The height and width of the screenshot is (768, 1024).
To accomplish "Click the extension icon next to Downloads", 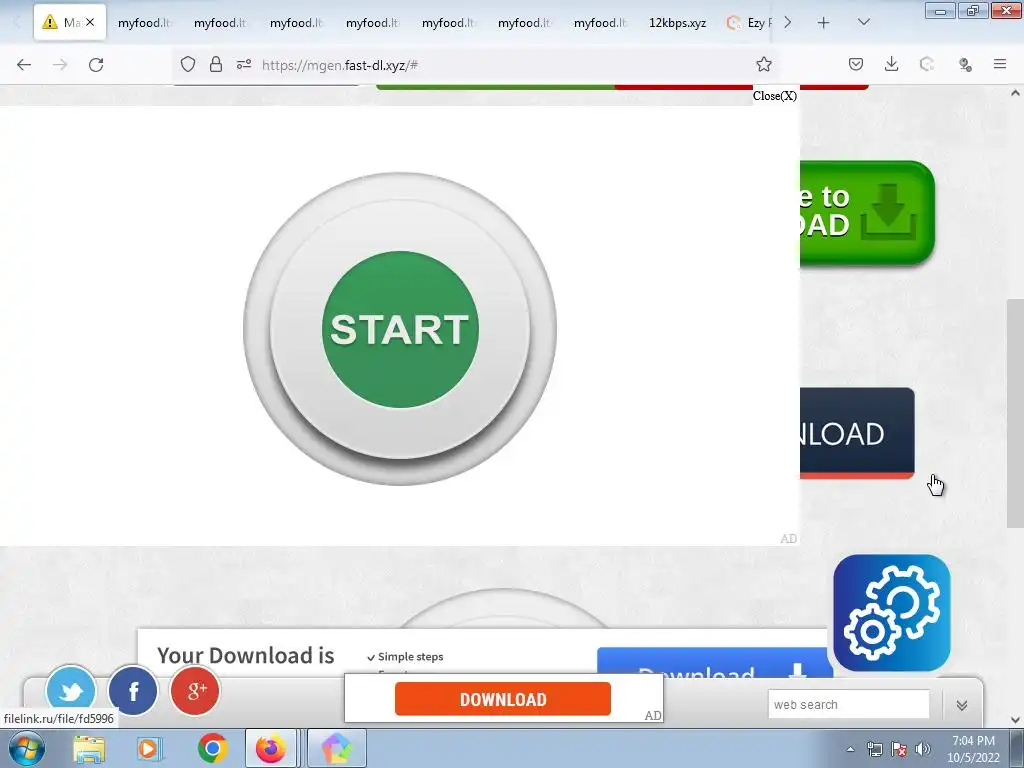I will tap(927, 64).
